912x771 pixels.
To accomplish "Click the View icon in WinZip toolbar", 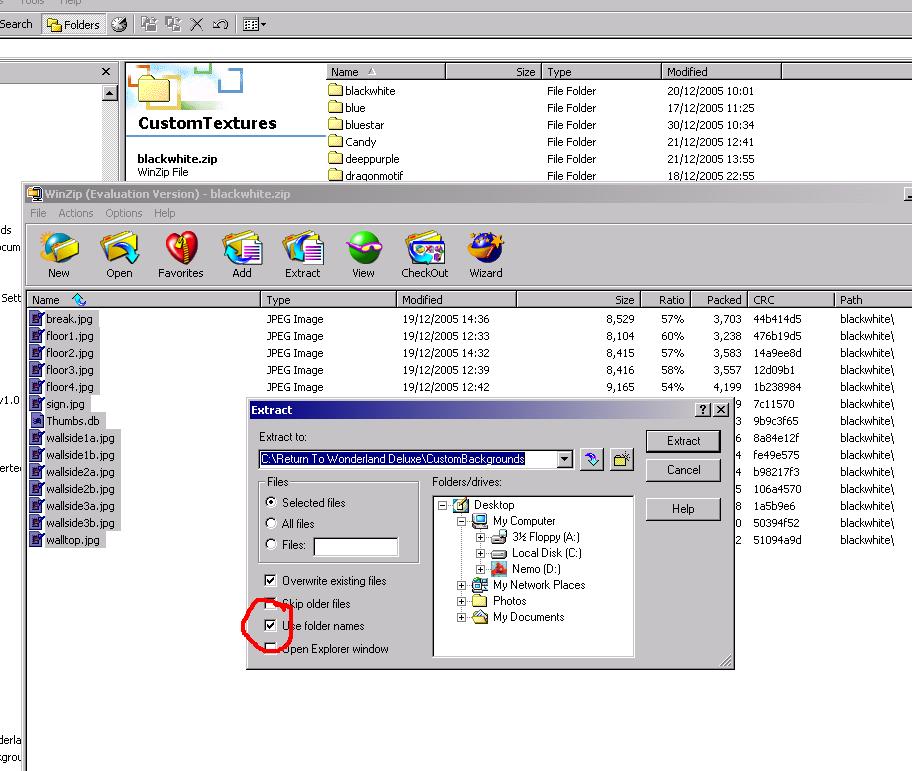I will pyautogui.click(x=364, y=254).
